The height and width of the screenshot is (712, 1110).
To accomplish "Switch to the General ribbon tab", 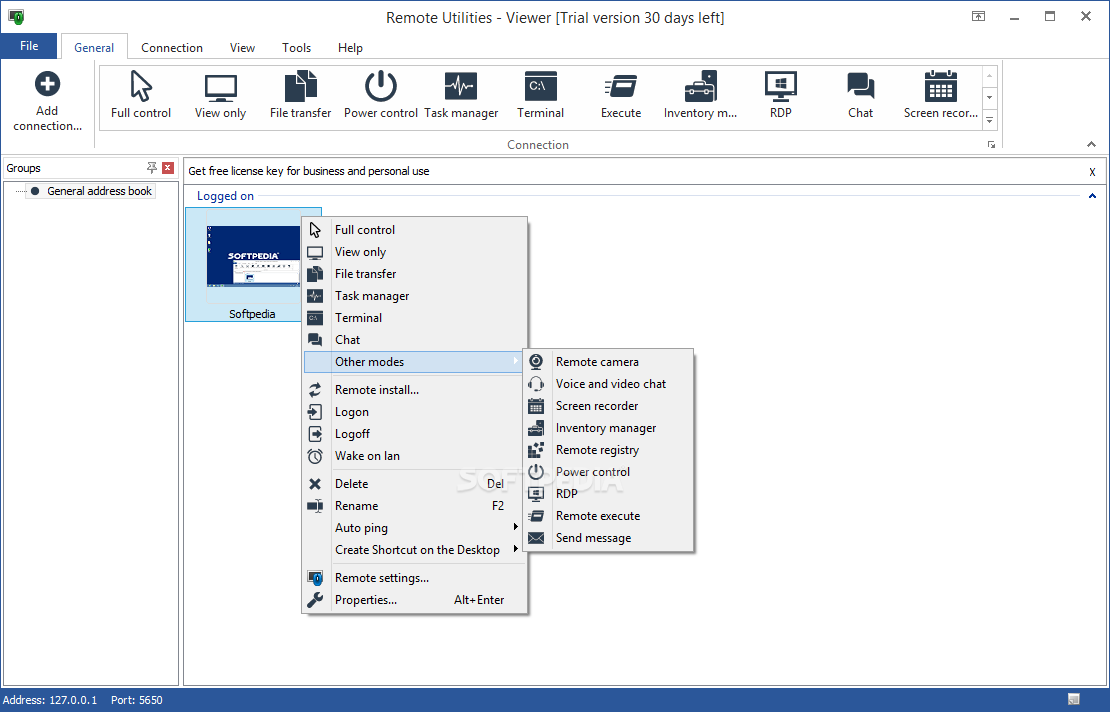I will [x=94, y=47].
